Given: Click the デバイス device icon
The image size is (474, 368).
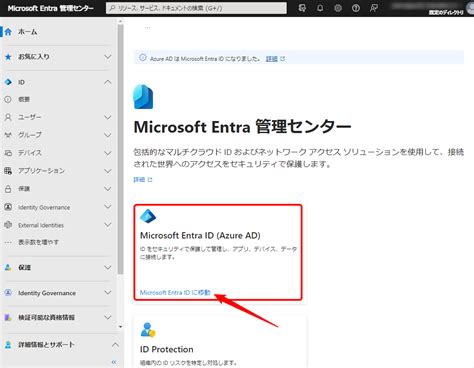Looking at the screenshot, I should coord(8,153).
